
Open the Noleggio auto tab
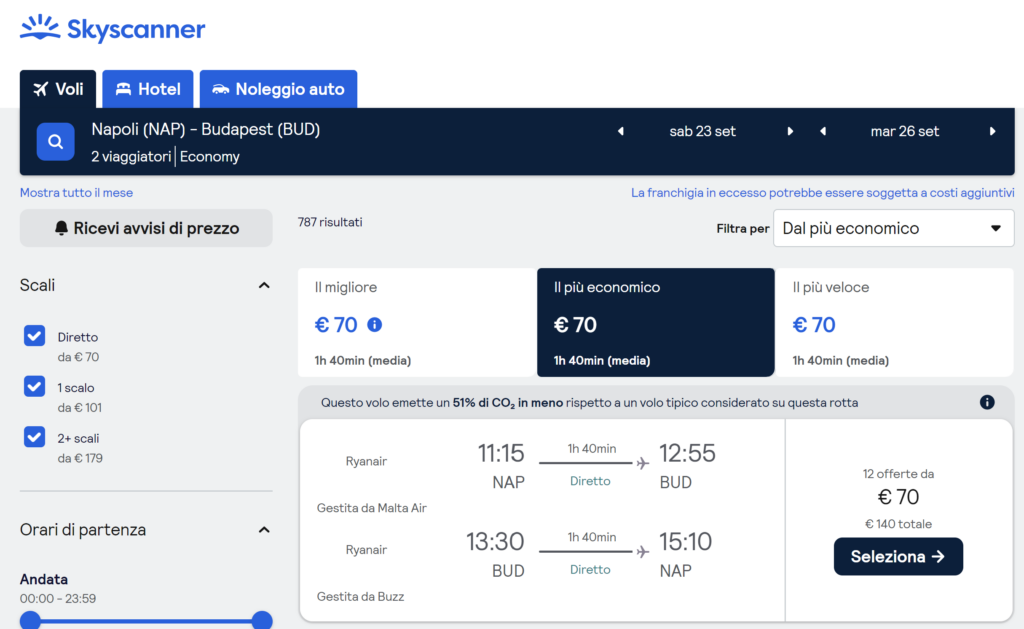click(x=278, y=89)
